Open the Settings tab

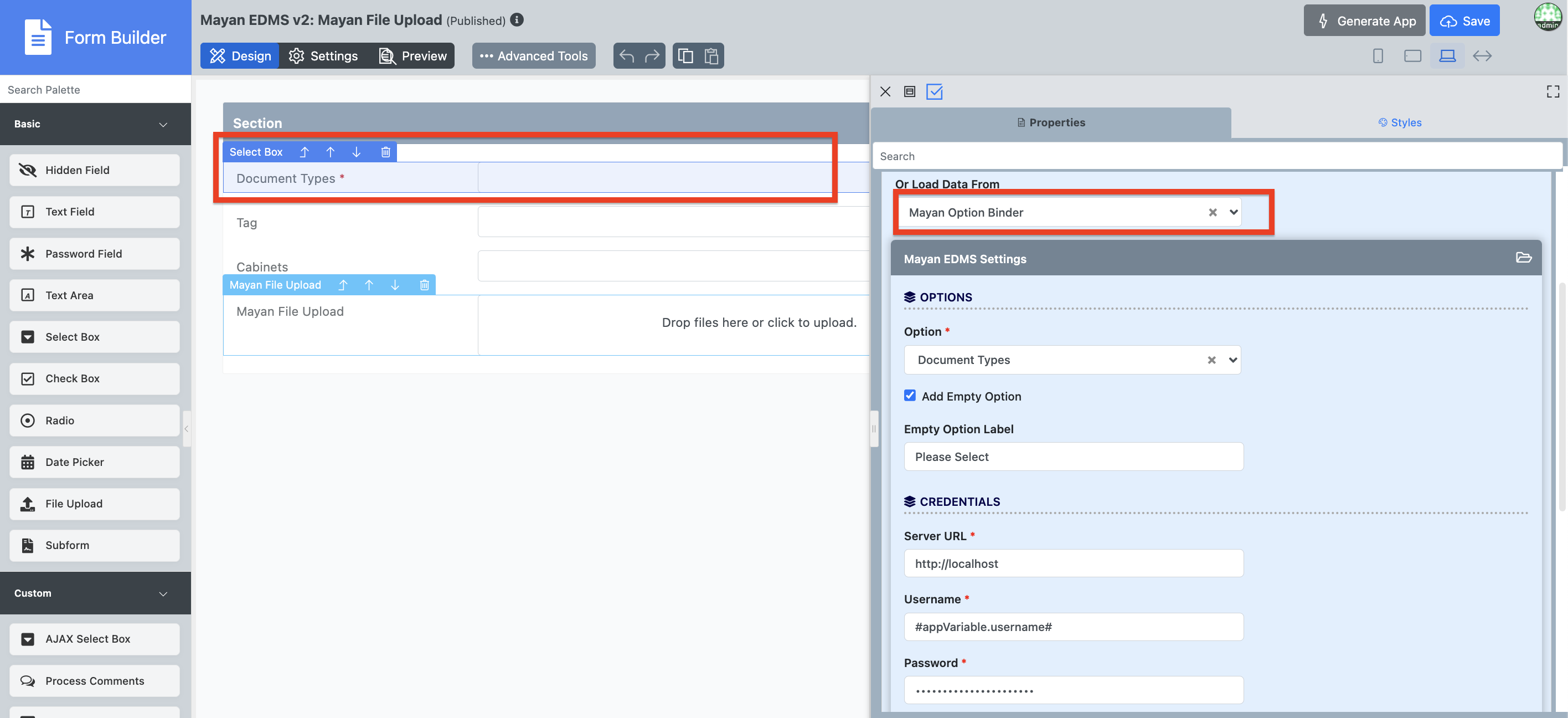(x=323, y=56)
